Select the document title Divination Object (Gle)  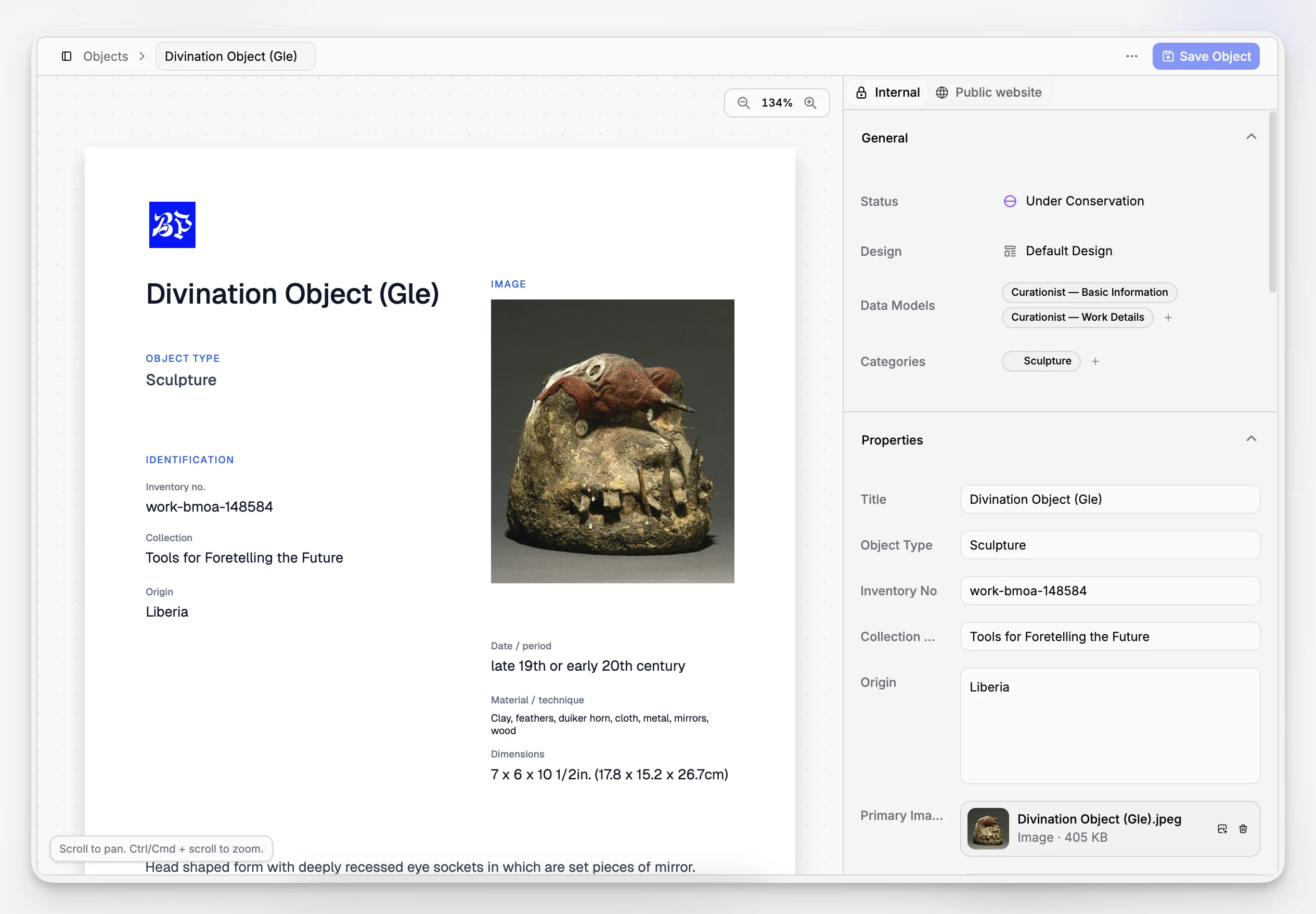(x=292, y=294)
